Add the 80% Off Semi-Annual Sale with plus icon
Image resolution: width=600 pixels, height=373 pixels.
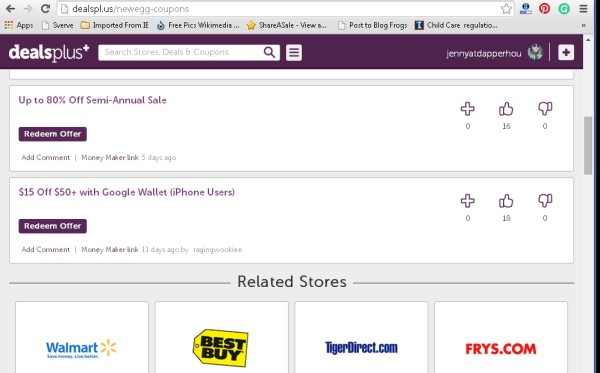click(x=468, y=109)
